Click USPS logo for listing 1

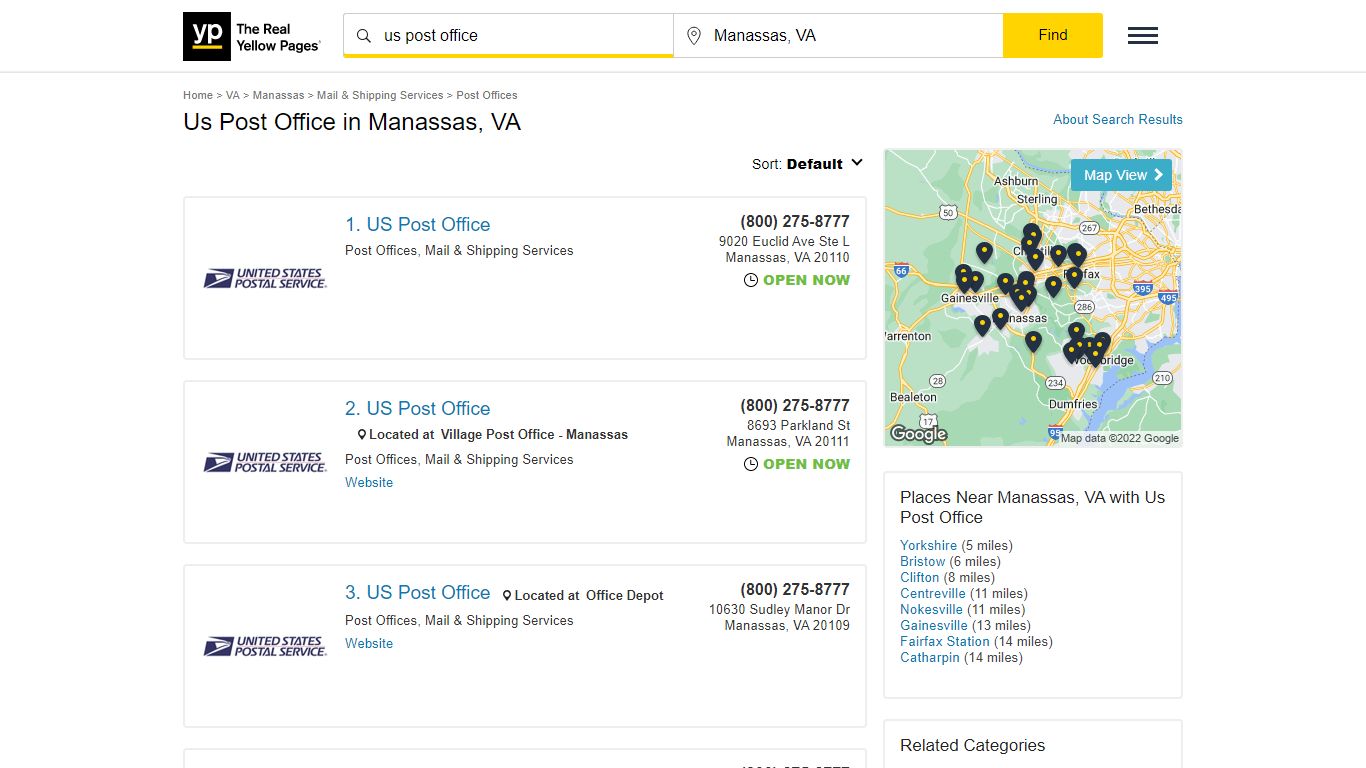pyautogui.click(x=265, y=278)
